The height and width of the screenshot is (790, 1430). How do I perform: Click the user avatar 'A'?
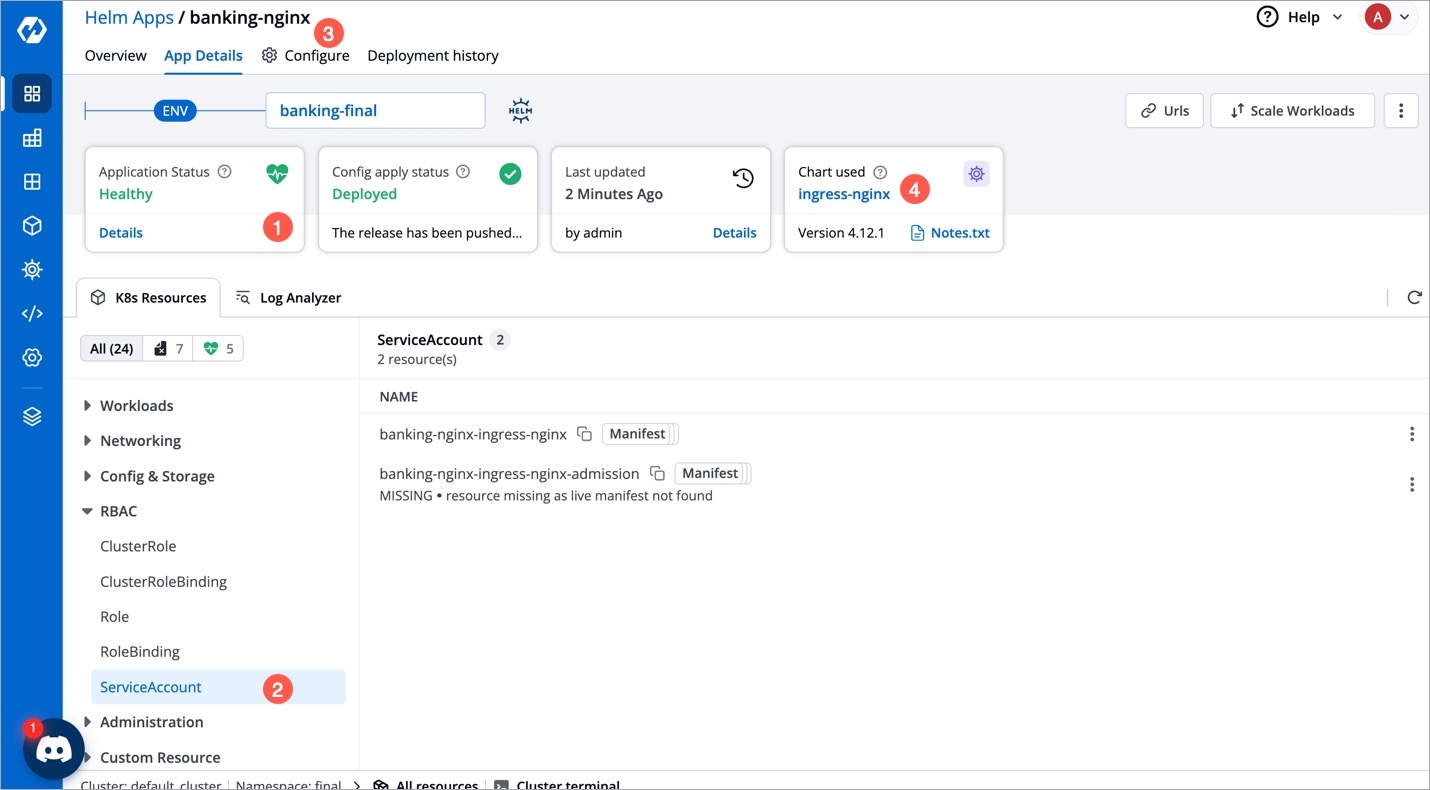pyautogui.click(x=1377, y=17)
